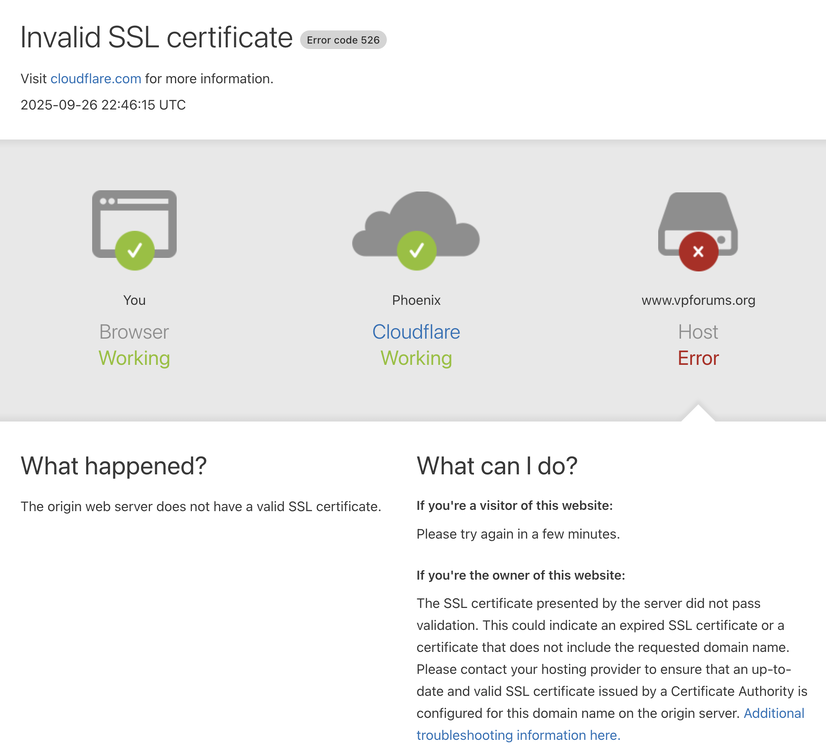Image resolution: width=826 pixels, height=750 pixels.
Task: Click Working status under Browser
Action: pos(134,358)
